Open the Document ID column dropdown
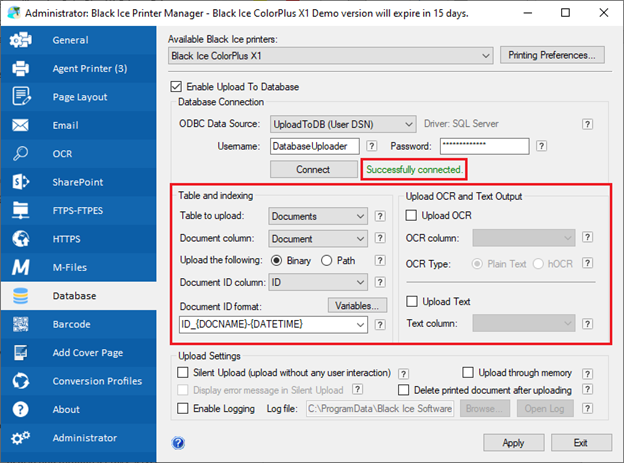The width and height of the screenshot is (624, 463). (x=318, y=282)
